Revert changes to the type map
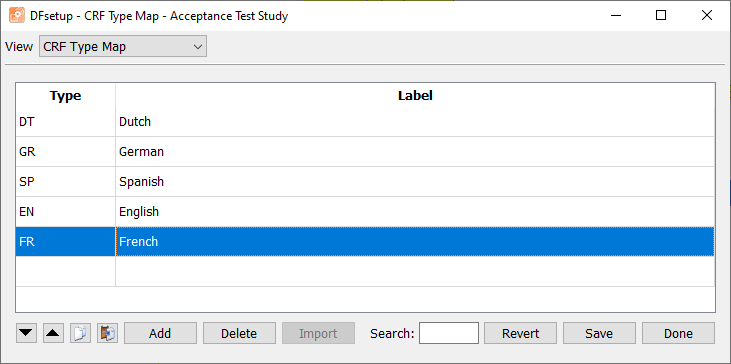 [x=520, y=333]
